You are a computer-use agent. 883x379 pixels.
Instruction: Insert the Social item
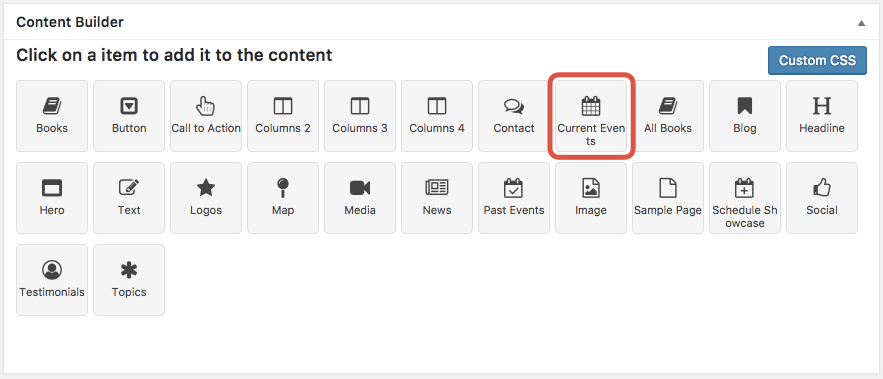pyautogui.click(x=822, y=198)
